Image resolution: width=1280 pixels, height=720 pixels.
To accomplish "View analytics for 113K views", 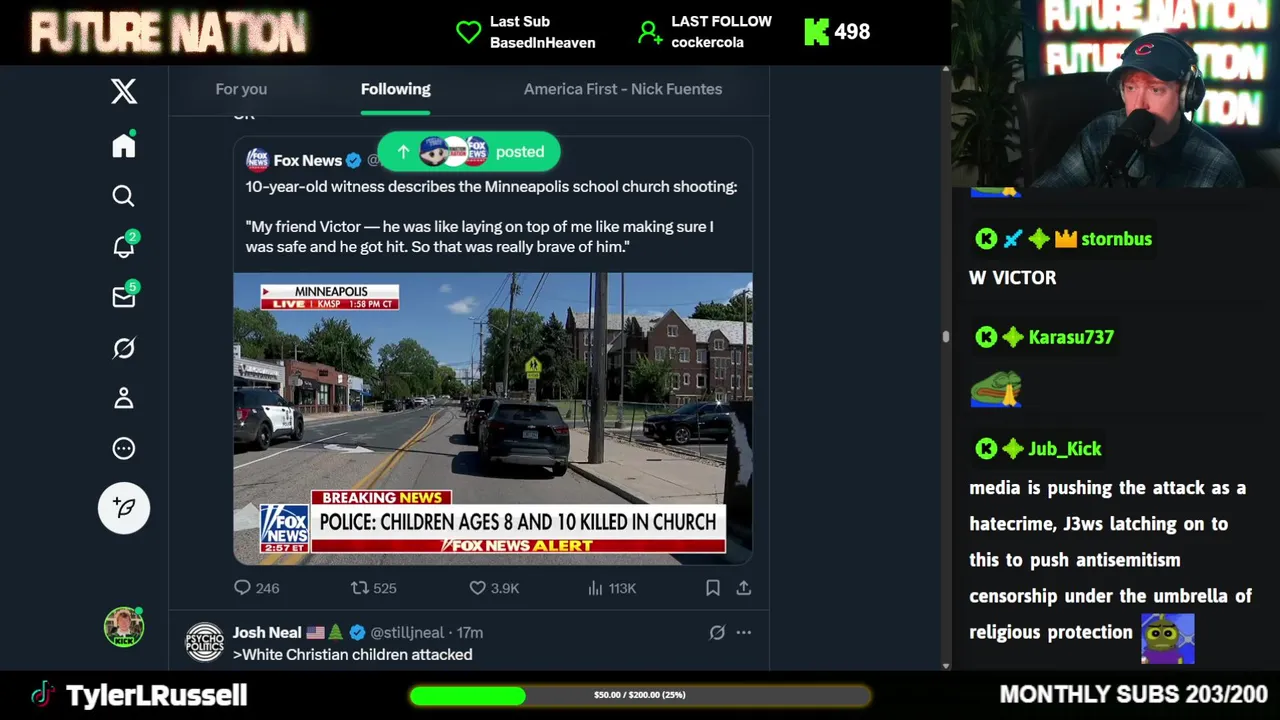I will 613,588.
